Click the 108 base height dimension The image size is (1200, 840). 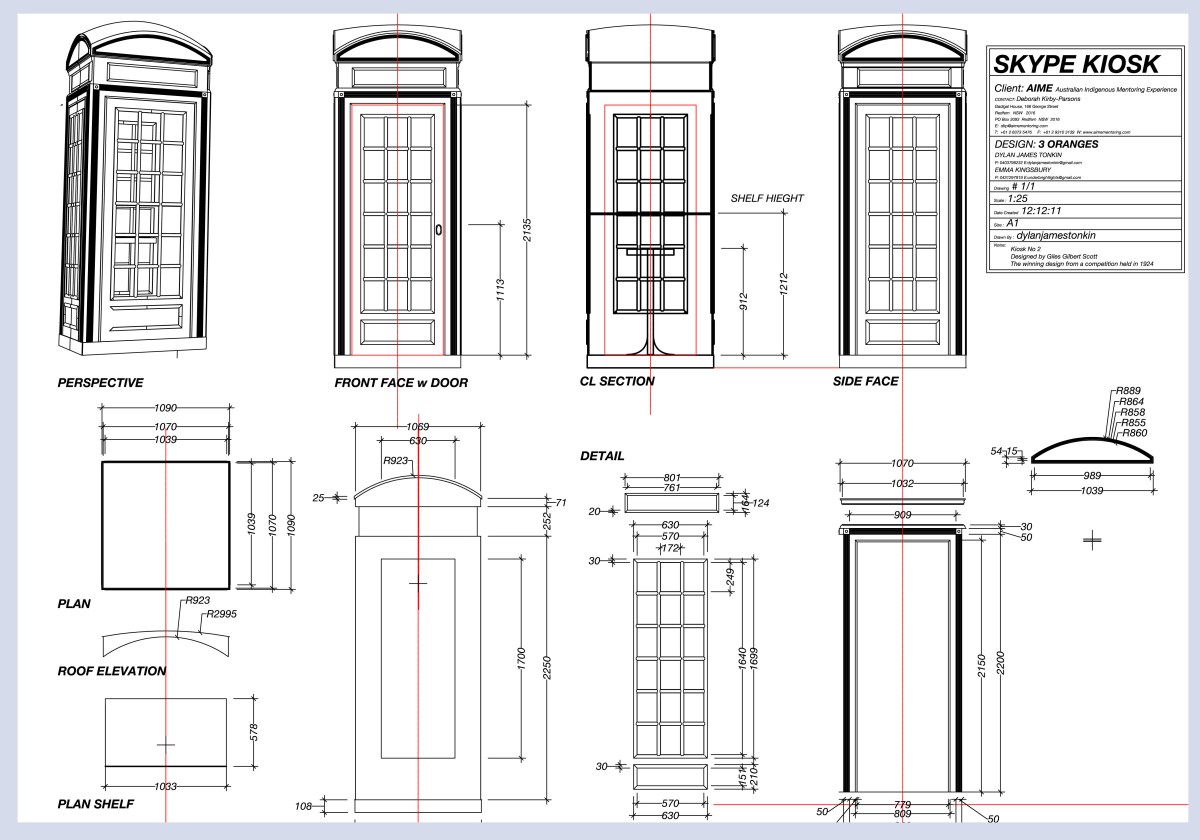tap(304, 805)
